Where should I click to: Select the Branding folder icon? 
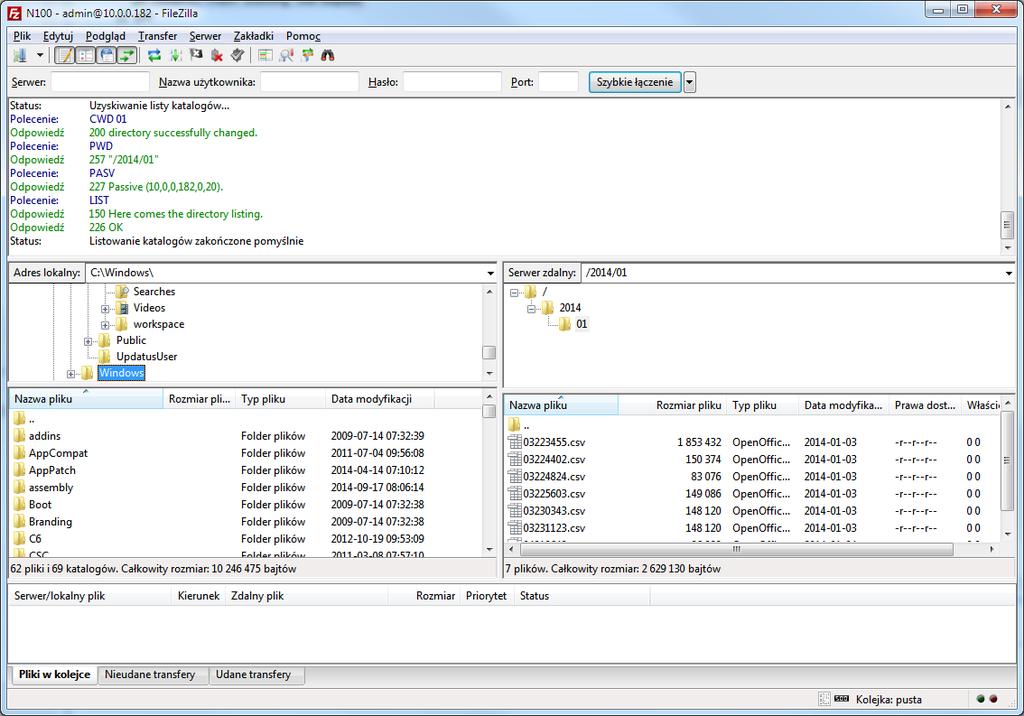click(20, 521)
